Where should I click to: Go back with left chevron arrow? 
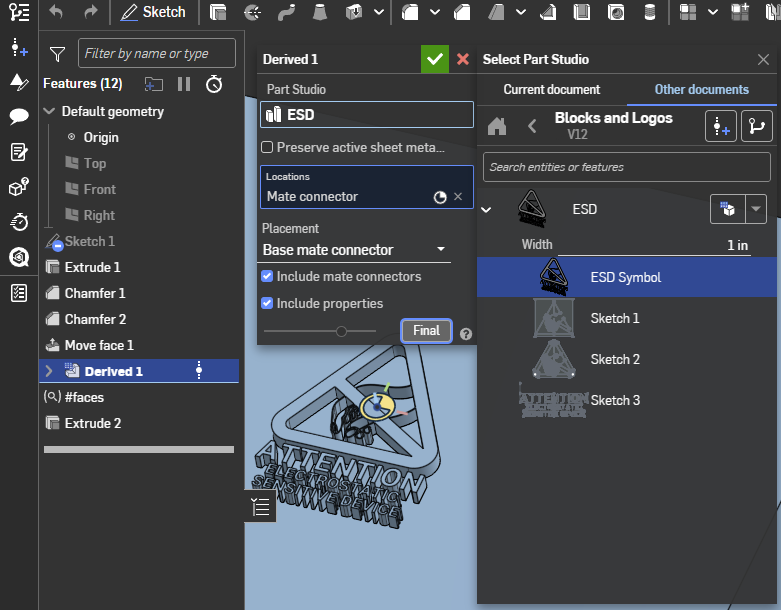tap(532, 126)
